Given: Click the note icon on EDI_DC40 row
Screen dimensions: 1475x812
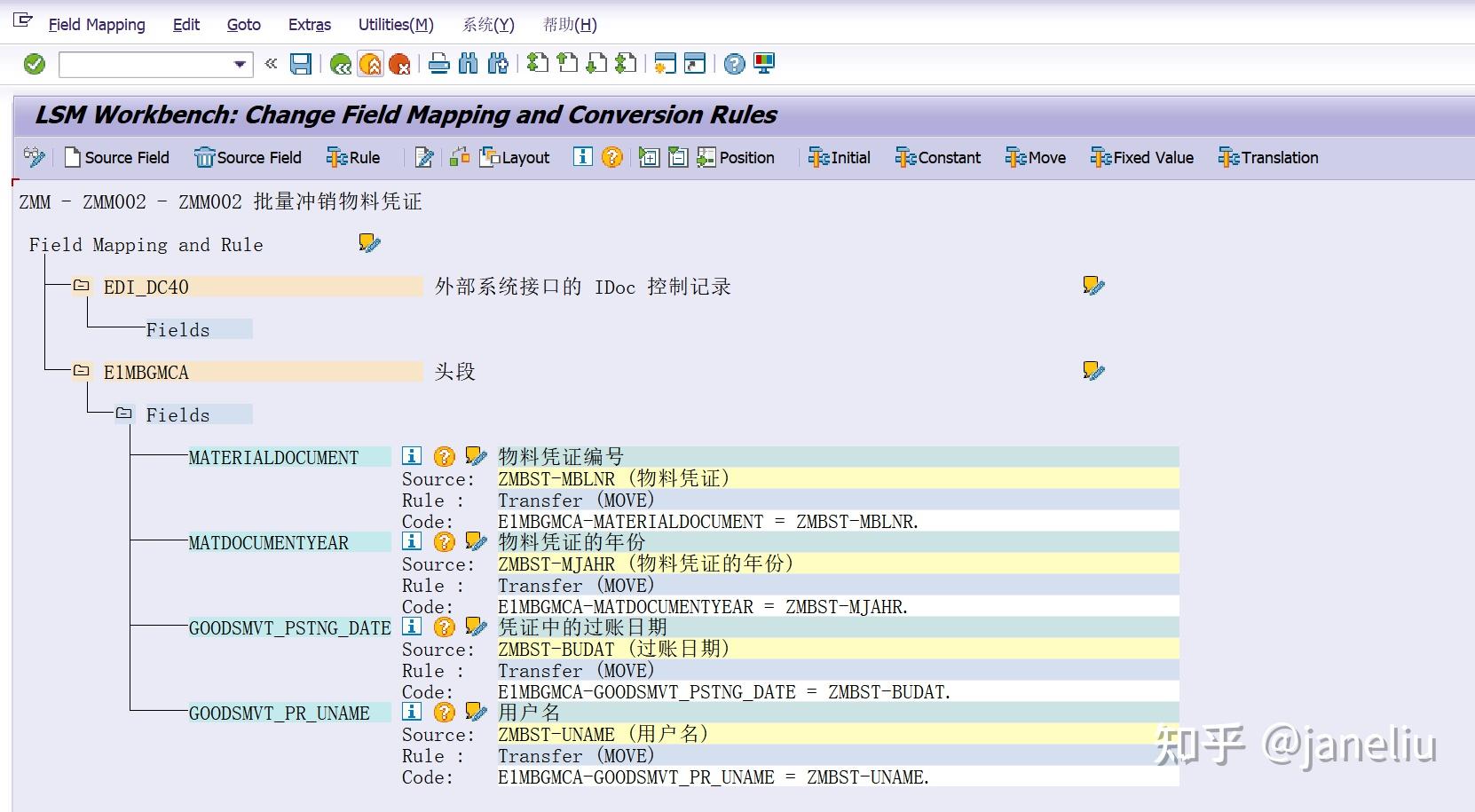Looking at the screenshot, I should (1093, 286).
